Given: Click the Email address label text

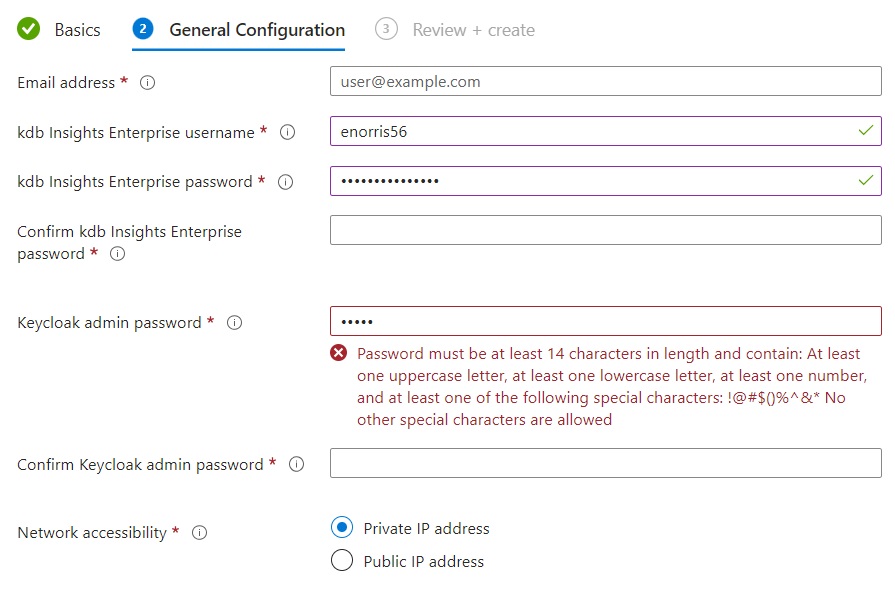Looking at the screenshot, I should pos(66,83).
